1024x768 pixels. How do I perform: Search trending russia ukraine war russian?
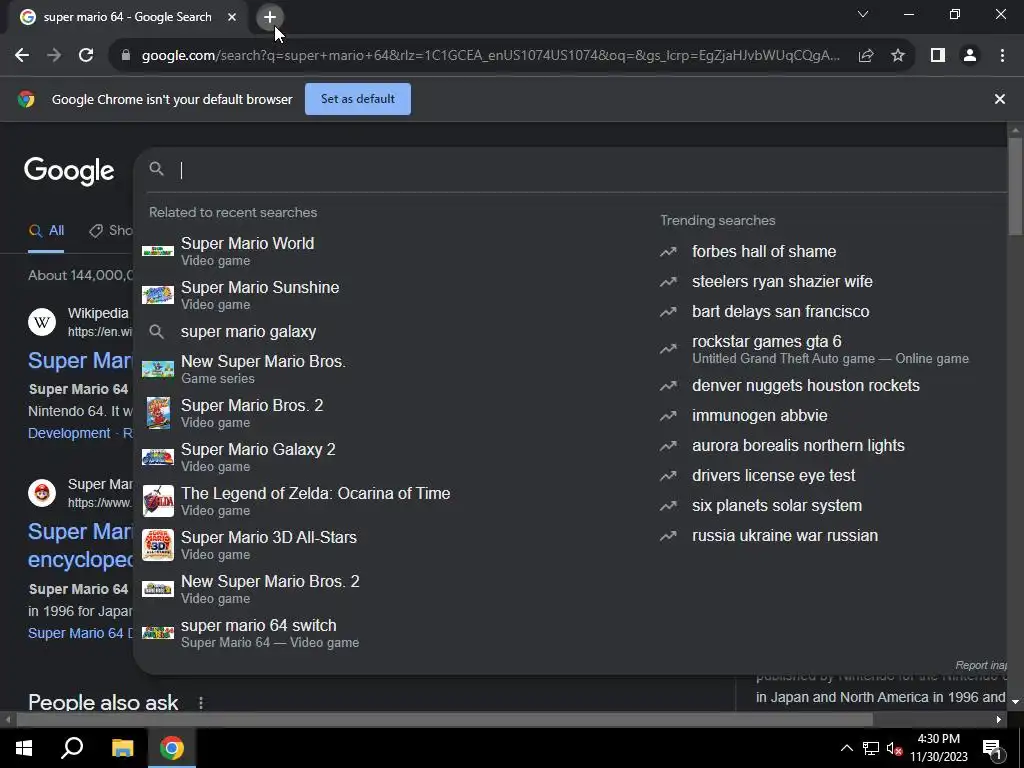click(x=784, y=536)
